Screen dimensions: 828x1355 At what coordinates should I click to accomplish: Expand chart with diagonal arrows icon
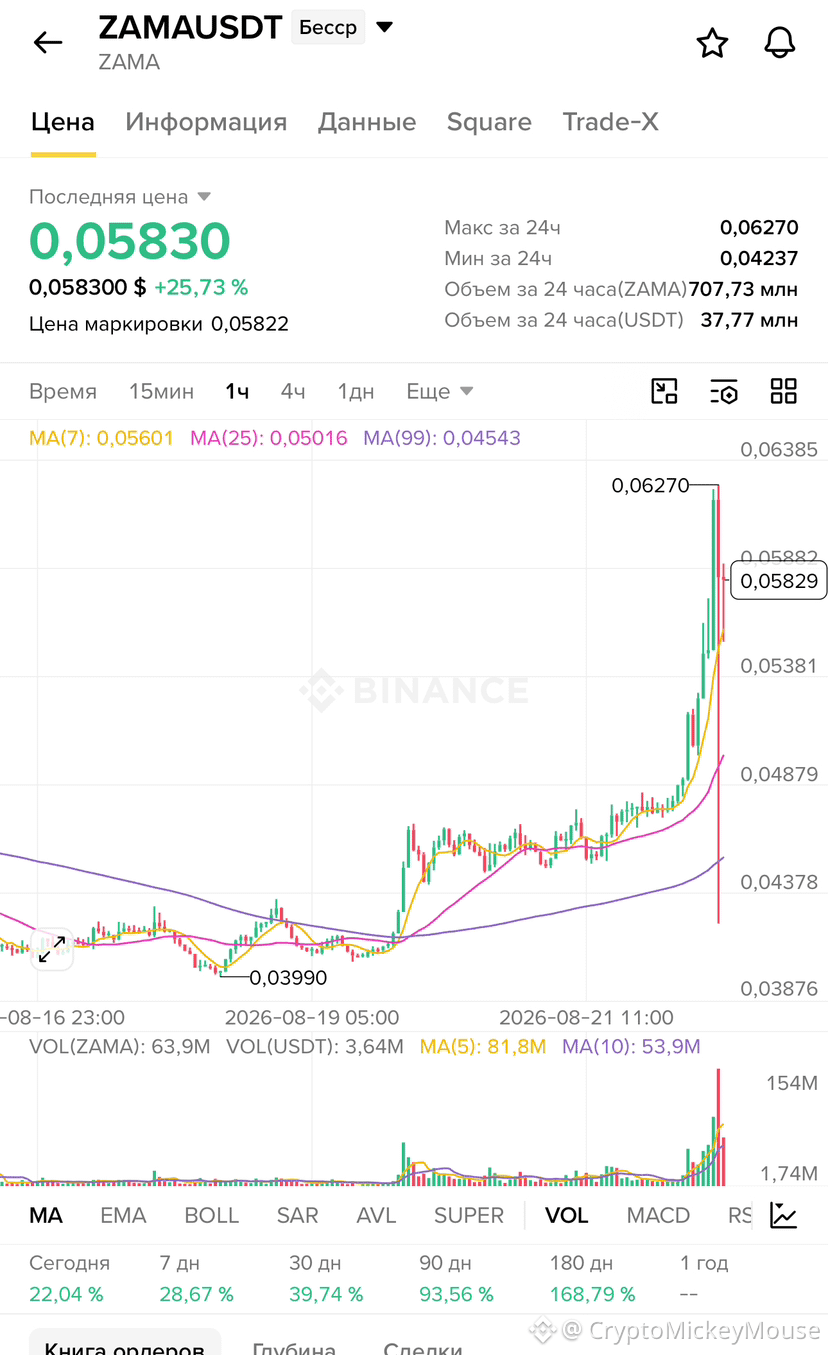pos(52,948)
